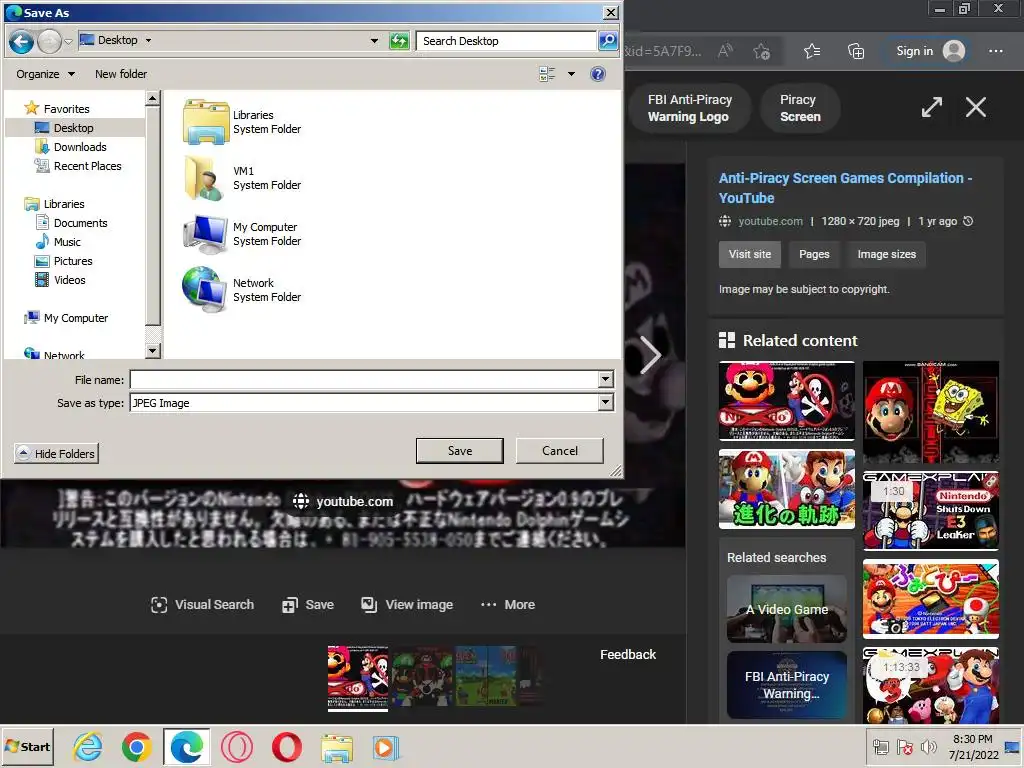Click Visual Search icon below image
The height and width of the screenshot is (768, 1024).
tap(159, 605)
